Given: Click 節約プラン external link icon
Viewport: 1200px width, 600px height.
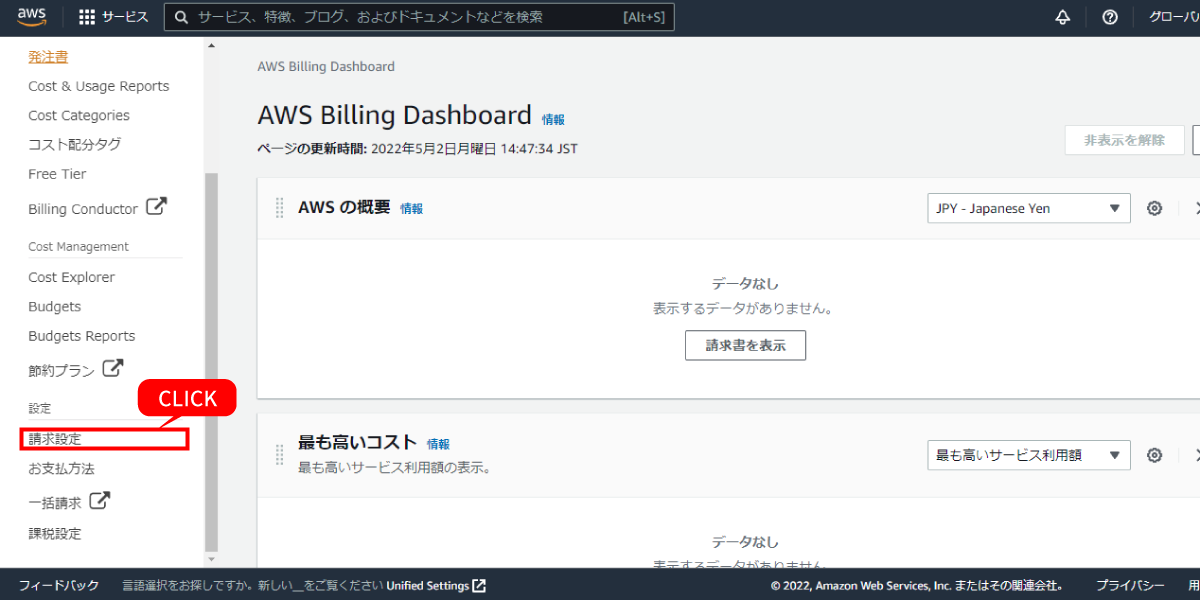Looking at the screenshot, I should (113, 368).
